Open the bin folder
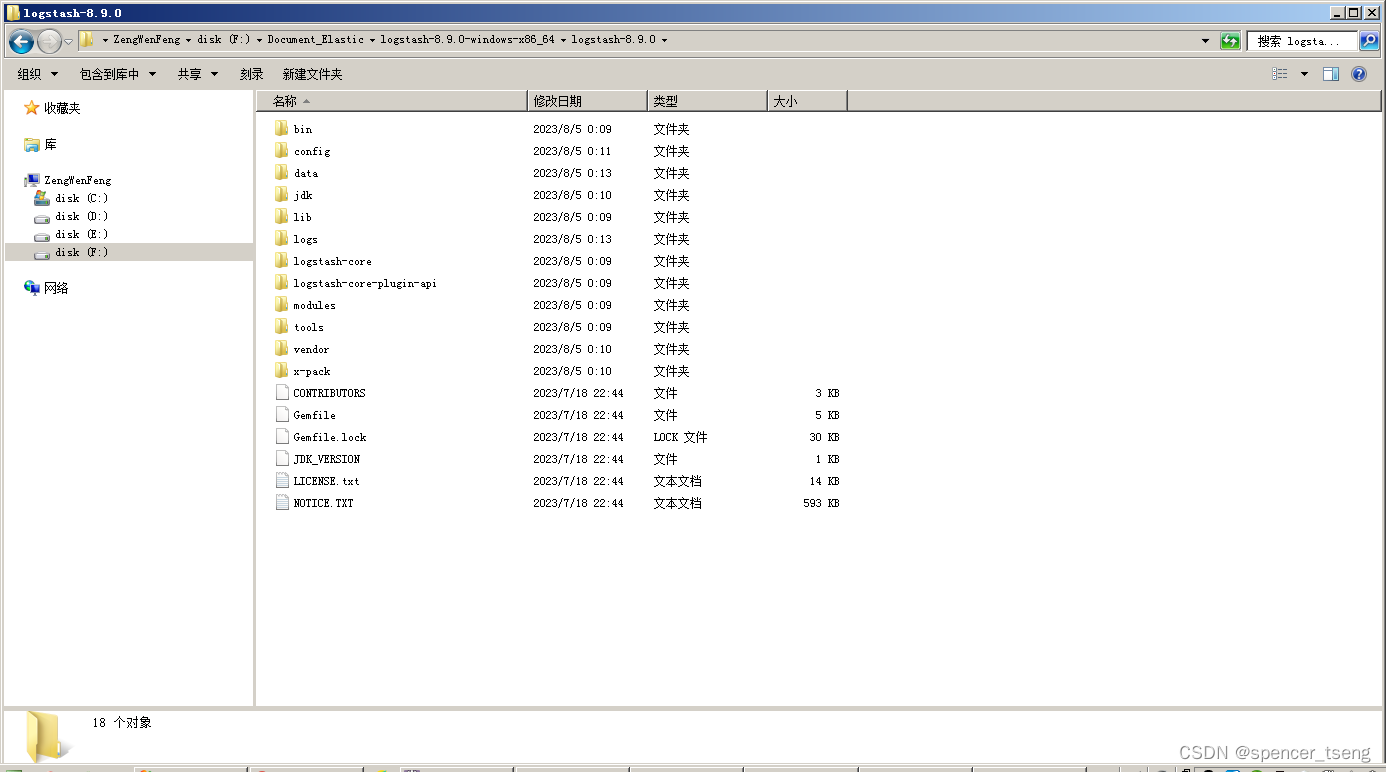Image resolution: width=1386 pixels, height=772 pixels. [303, 129]
